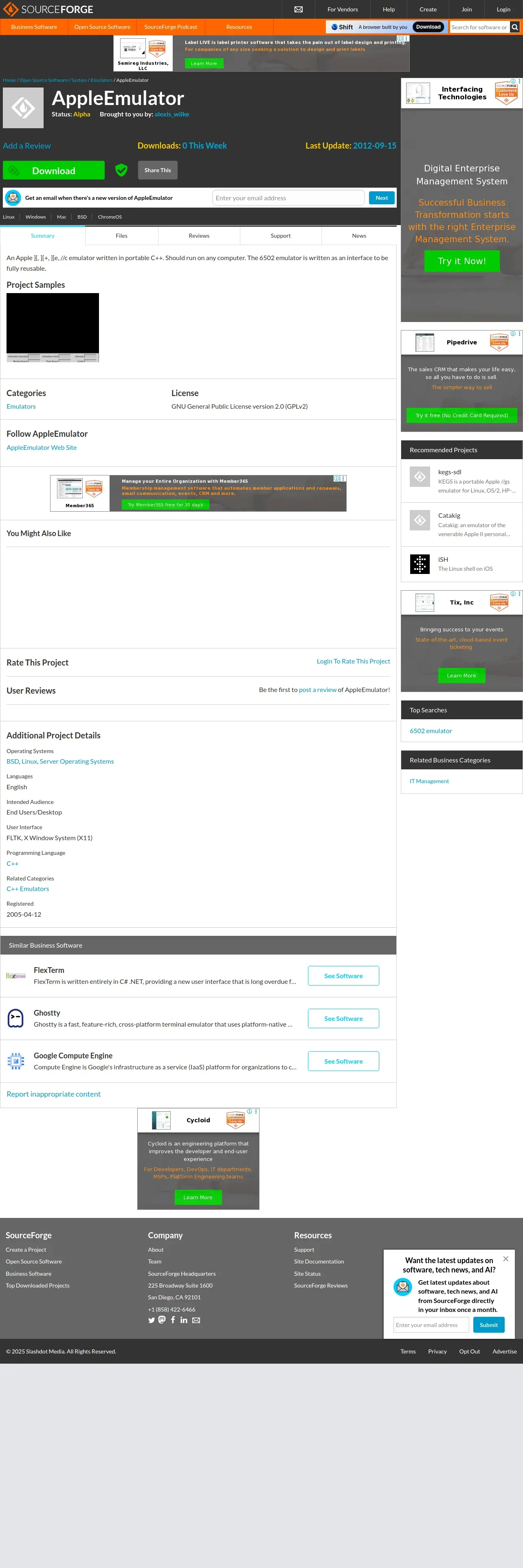The width and height of the screenshot is (523, 1568).
Task: Click Try it Now! in sidebar ad
Action: click(462, 261)
